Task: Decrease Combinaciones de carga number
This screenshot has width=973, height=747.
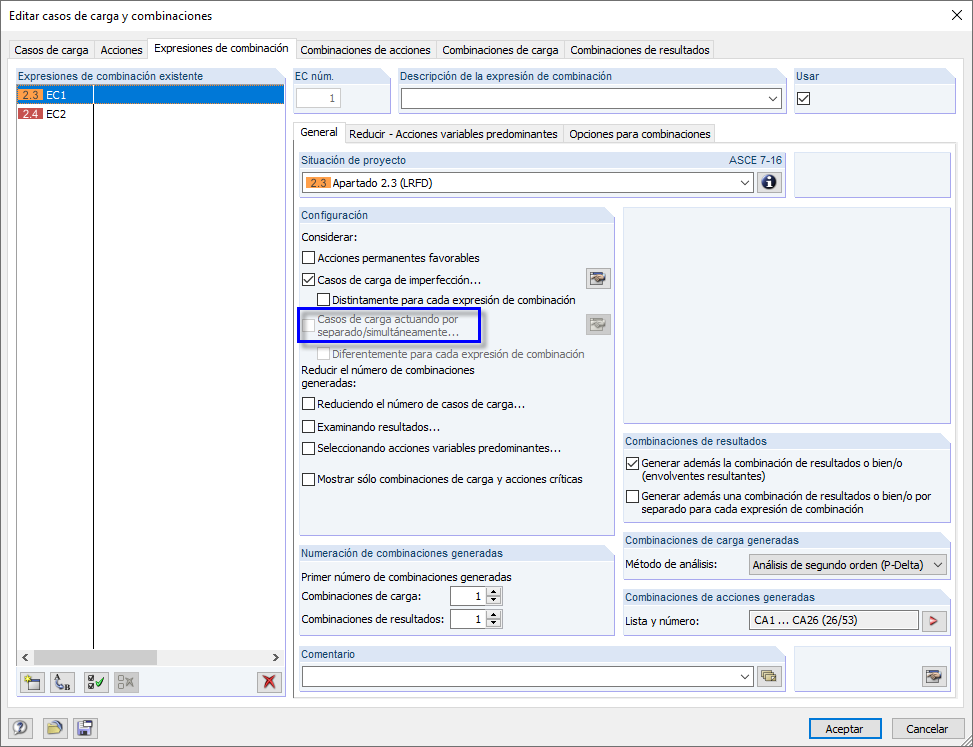Action: point(494,601)
